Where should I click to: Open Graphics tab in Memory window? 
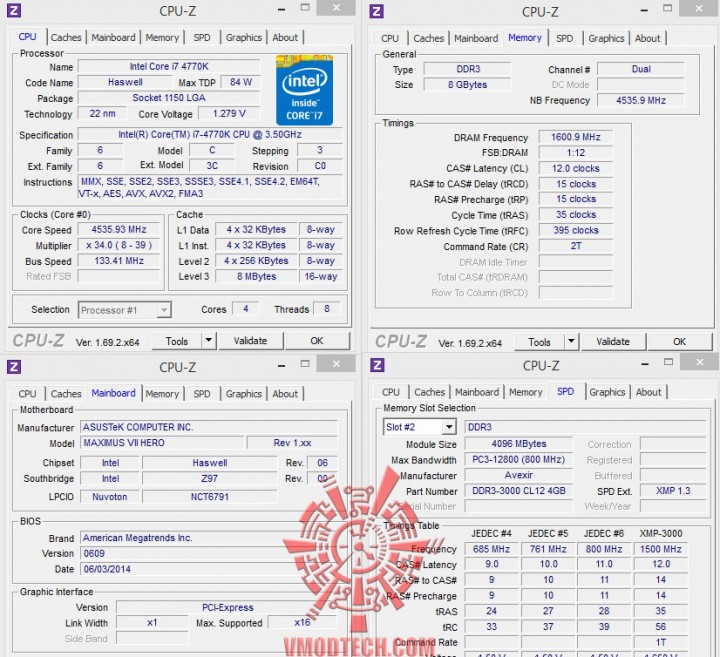(606, 39)
